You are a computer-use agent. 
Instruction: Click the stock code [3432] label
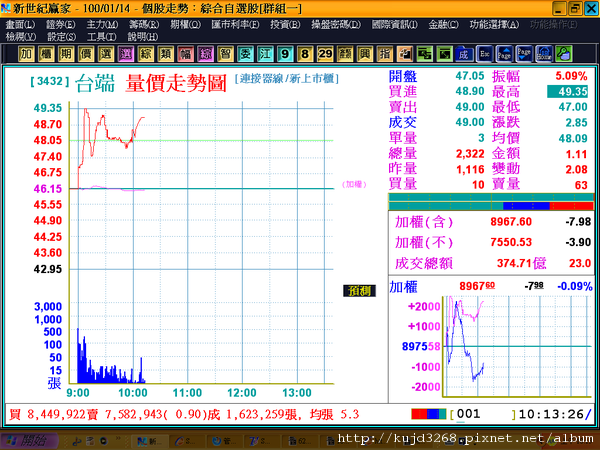tap(50, 82)
